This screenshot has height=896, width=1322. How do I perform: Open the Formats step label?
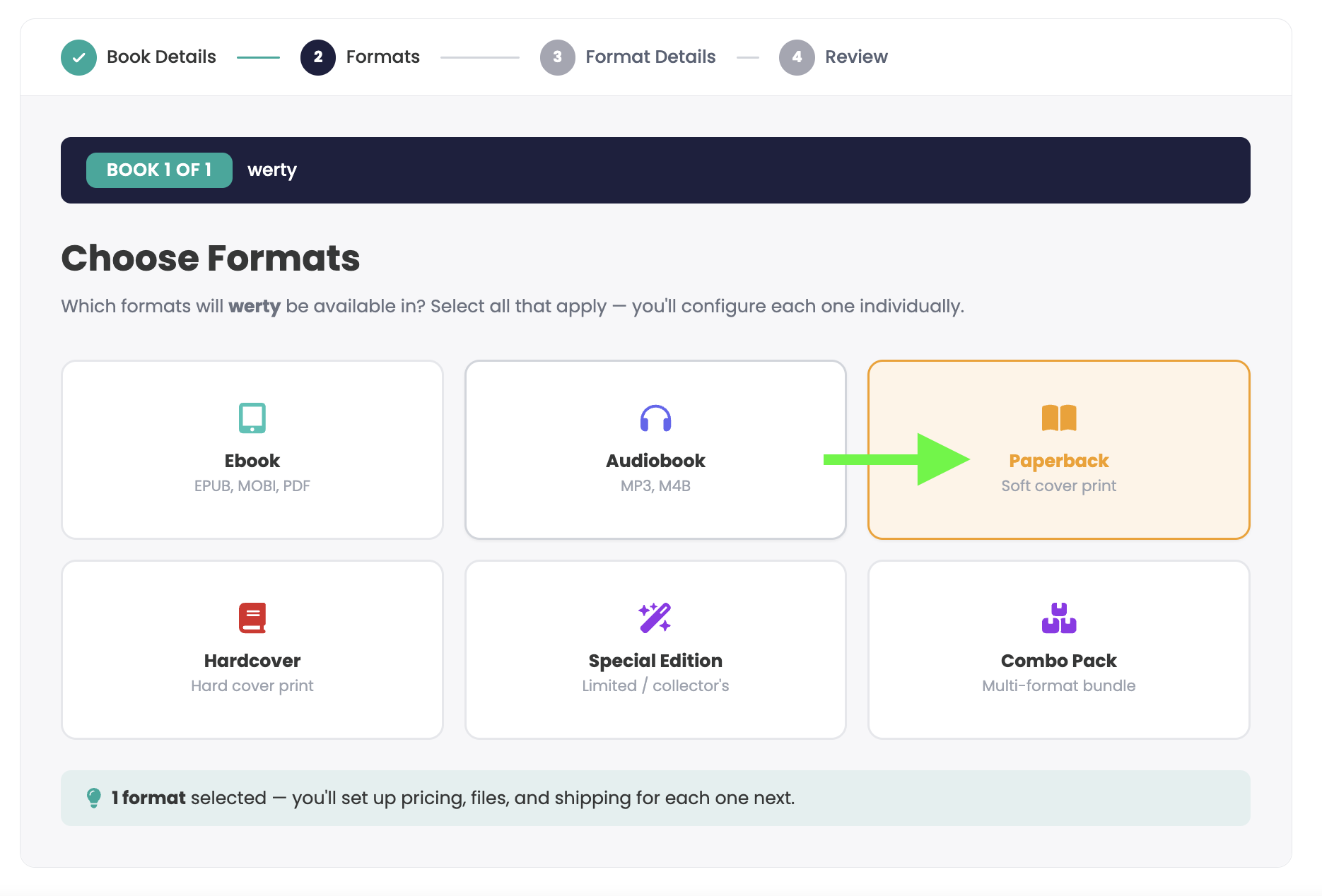[382, 57]
